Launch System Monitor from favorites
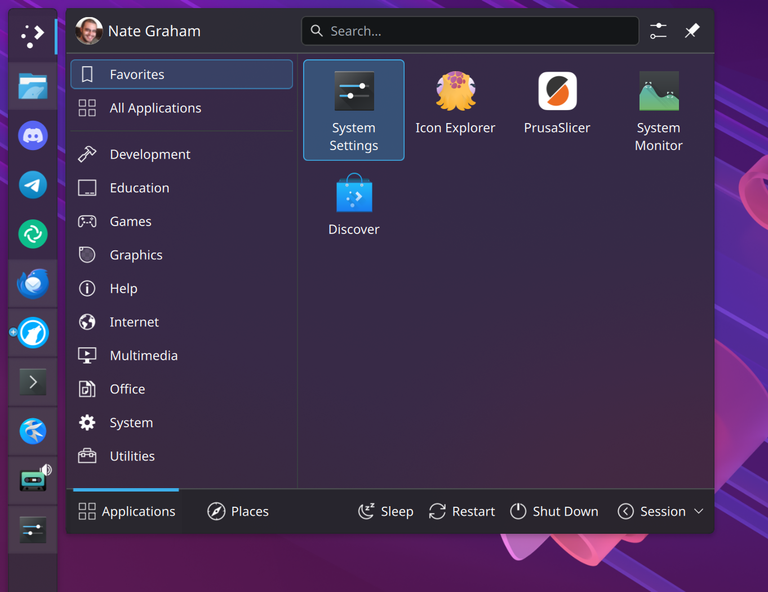 pyautogui.click(x=658, y=110)
